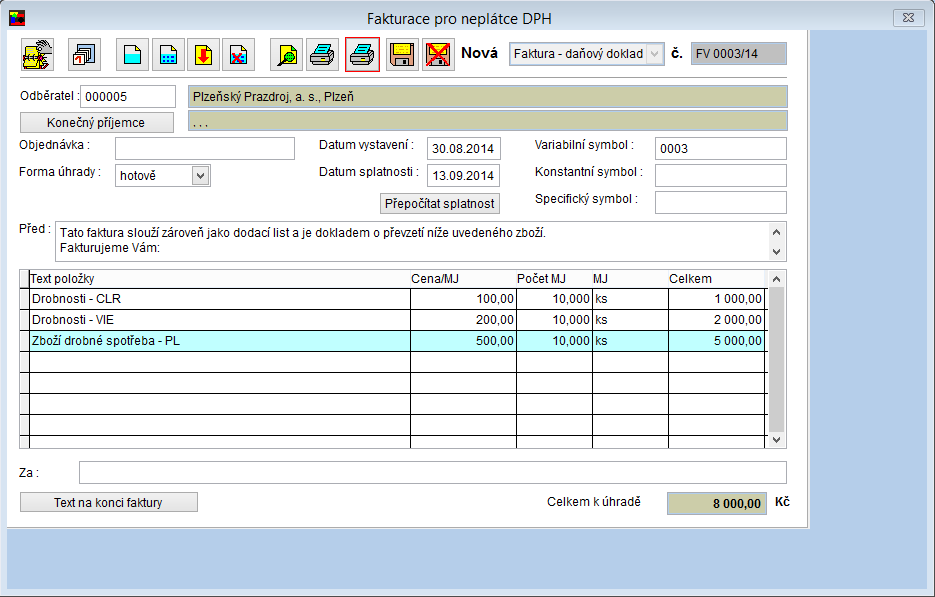This screenshot has width=935, height=597.
Task: Click the document icon with red down arrow
Action: 203,55
